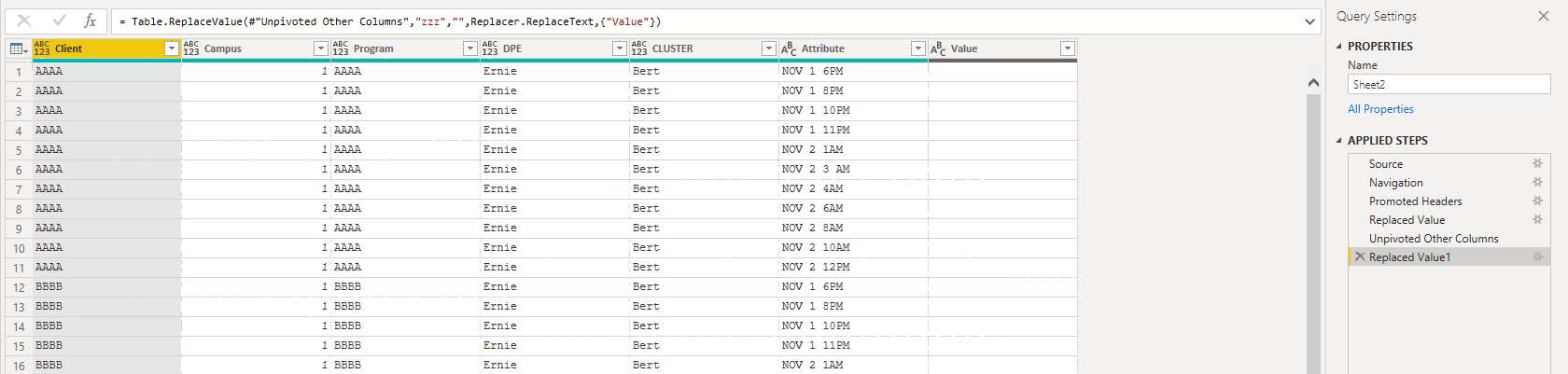Open settings gear for Replaced Value1 step
This screenshot has width=1568, height=374.
point(1537,256)
